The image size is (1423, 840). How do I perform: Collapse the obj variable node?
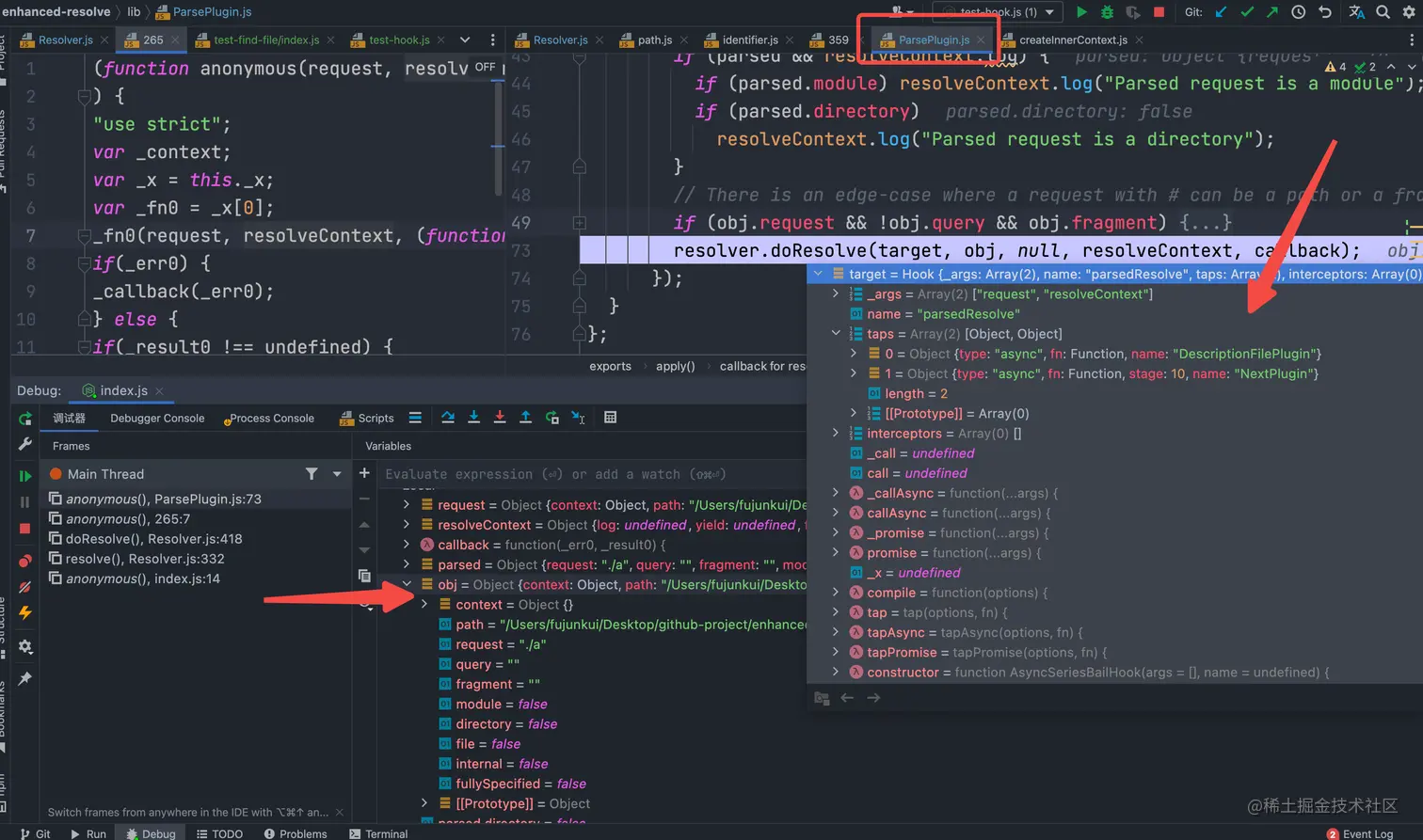click(407, 585)
